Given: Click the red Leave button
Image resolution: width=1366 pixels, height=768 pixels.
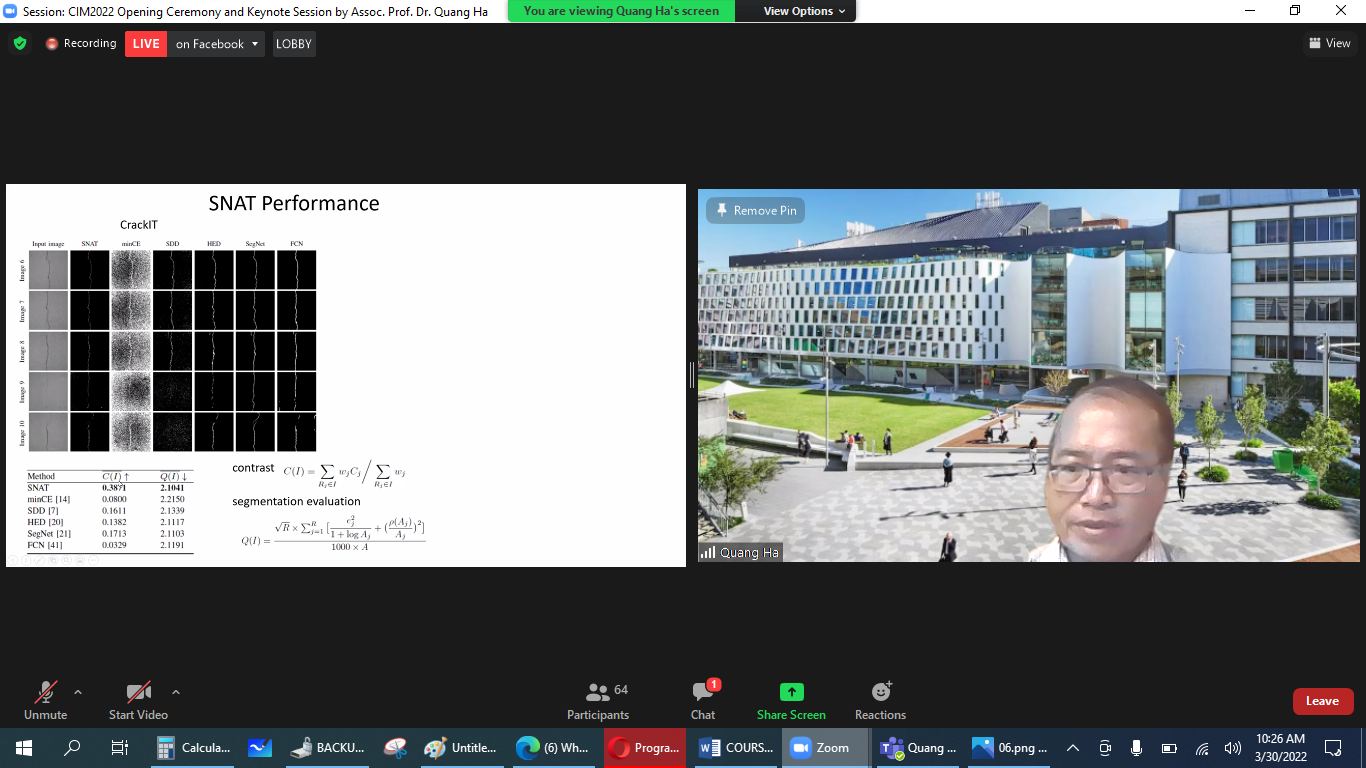Looking at the screenshot, I should click(1322, 701).
